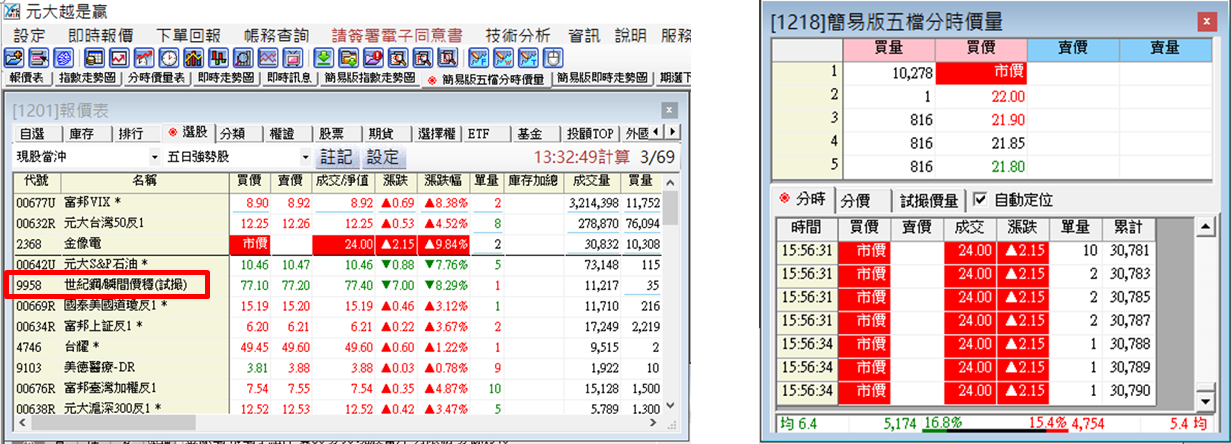Image resolution: width=1231 pixels, height=444 pixels.
Task: Click the globe icon in the toolbar
Action: [x=63, y=58]
